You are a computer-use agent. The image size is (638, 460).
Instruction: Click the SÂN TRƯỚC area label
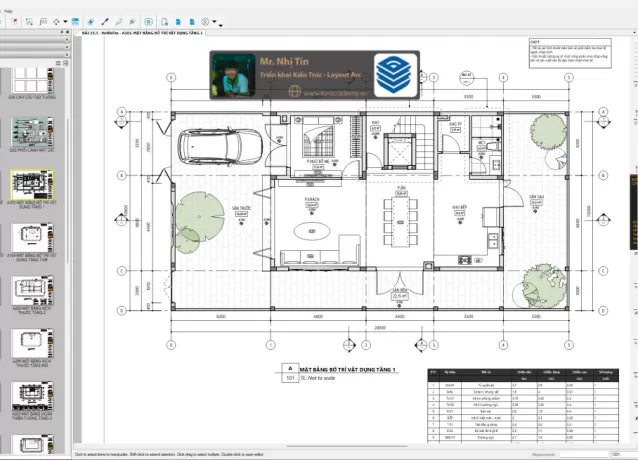coord(241,208)
